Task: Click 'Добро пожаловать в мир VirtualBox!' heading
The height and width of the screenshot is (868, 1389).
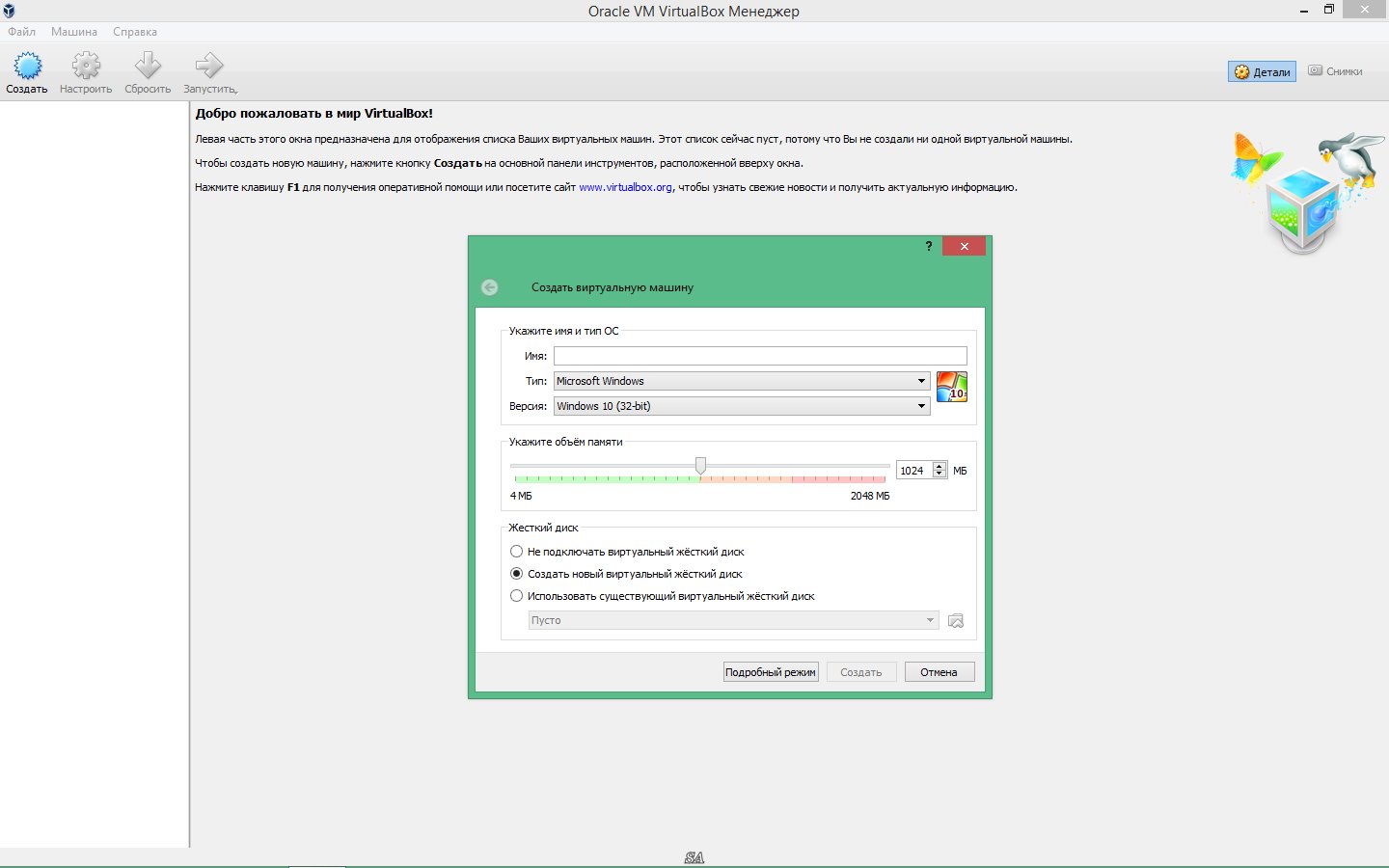Action: (314, 113)
